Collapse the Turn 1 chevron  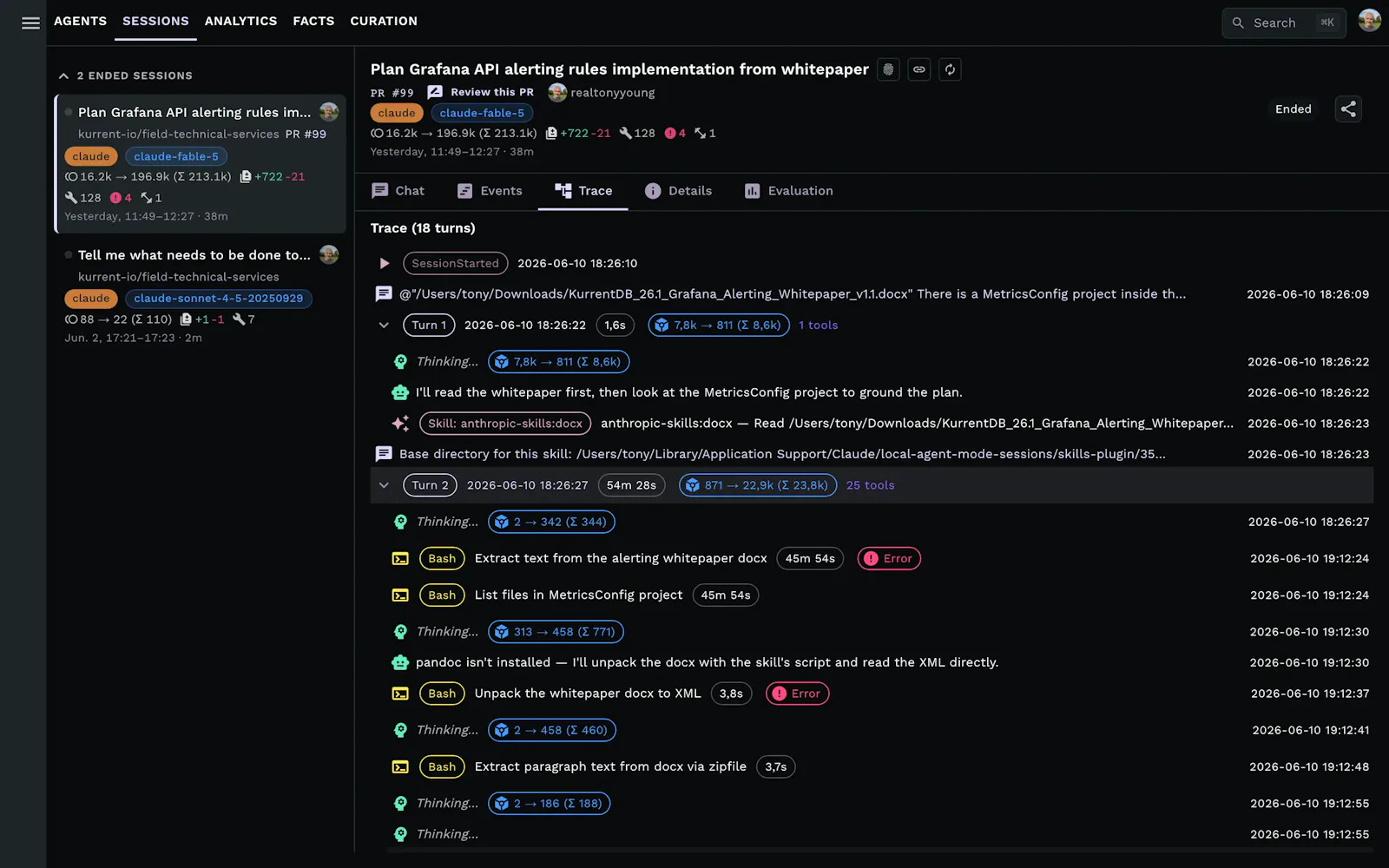tap(384, 325)
